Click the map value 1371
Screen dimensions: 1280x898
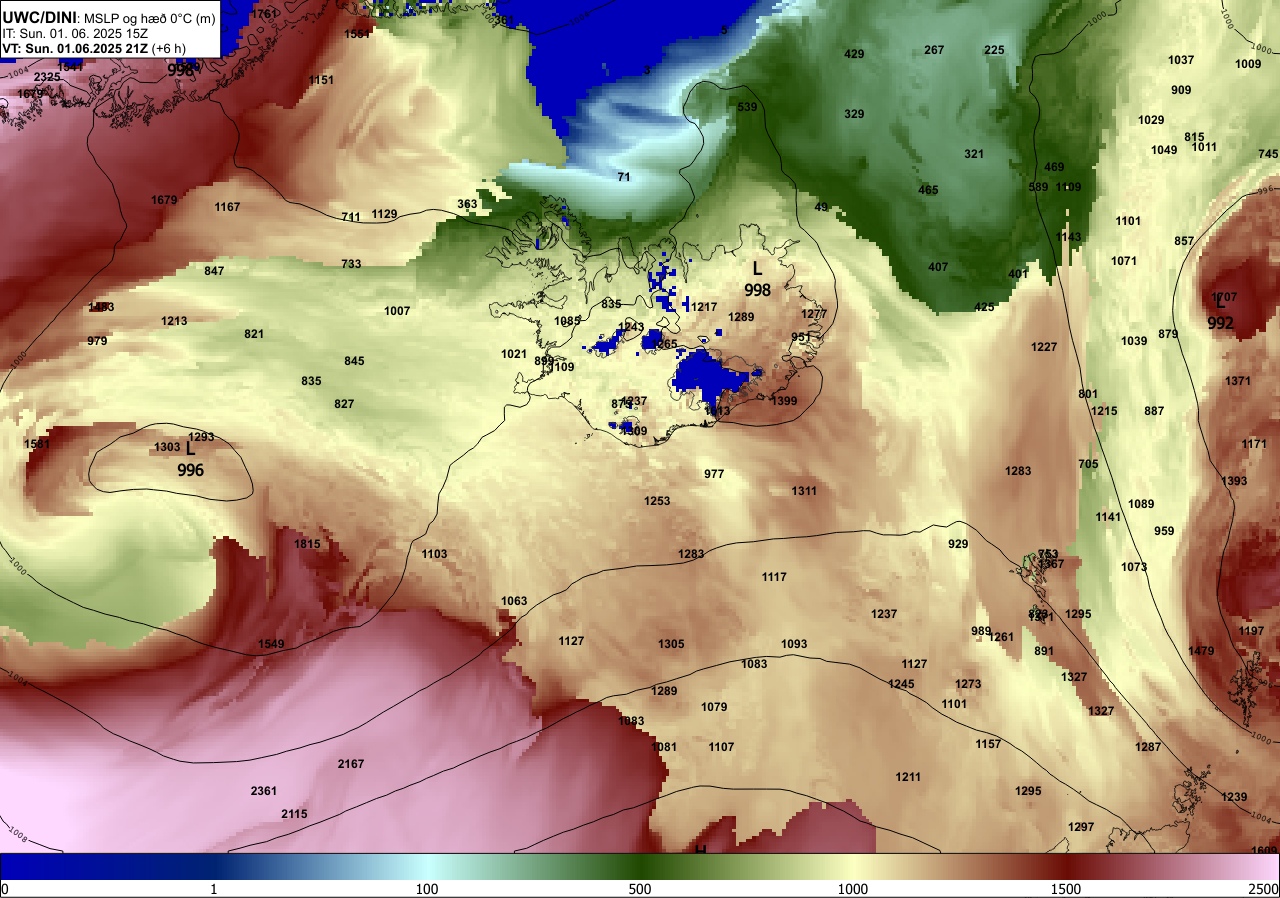pos(1238,381)
